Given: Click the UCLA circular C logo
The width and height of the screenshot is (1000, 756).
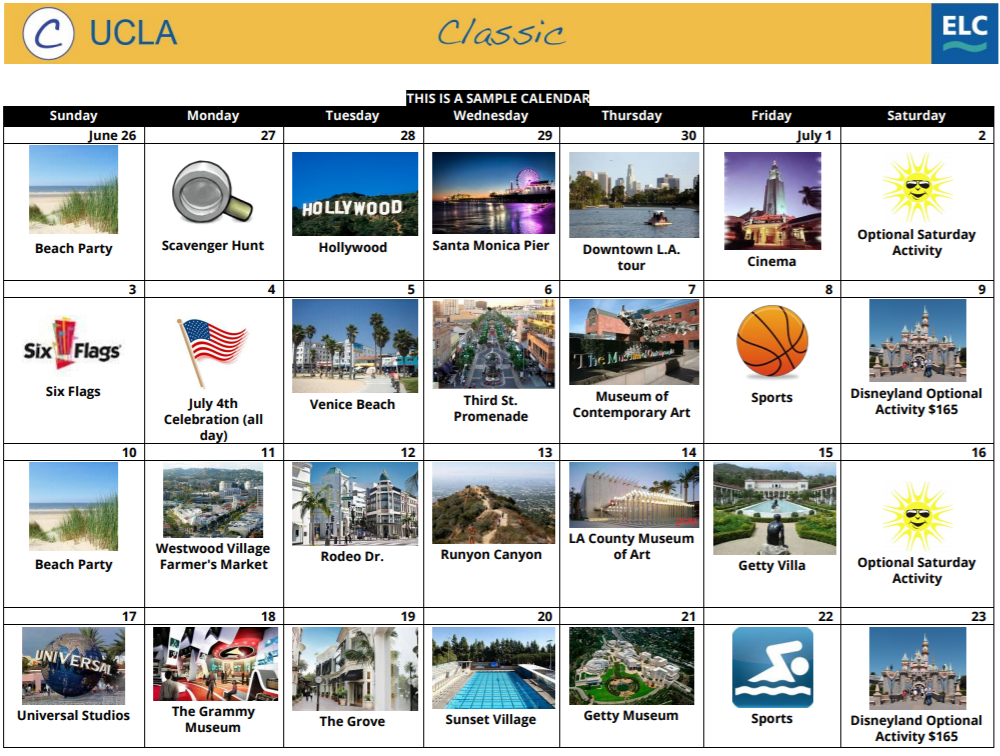Looking at the screenshot, I should [x=48, y=33].
